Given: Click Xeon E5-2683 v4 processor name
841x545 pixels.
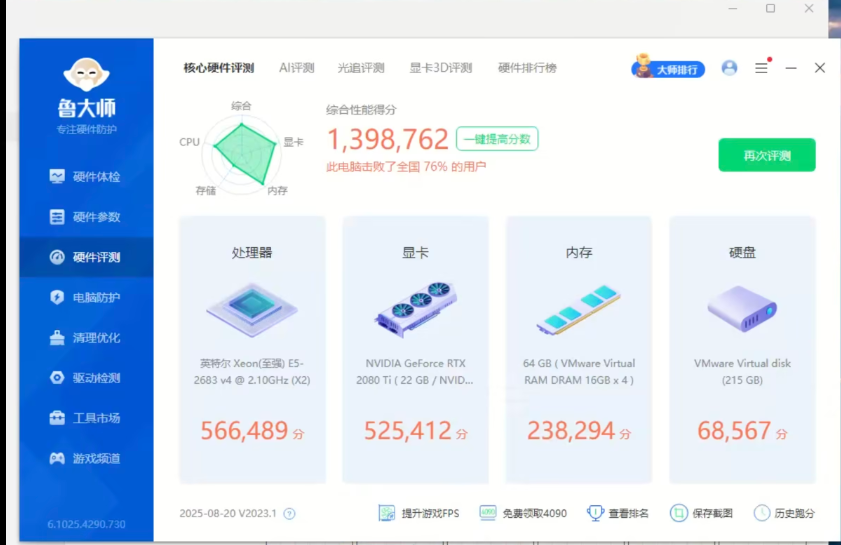Looking at the screenshot, I should 252,372.
